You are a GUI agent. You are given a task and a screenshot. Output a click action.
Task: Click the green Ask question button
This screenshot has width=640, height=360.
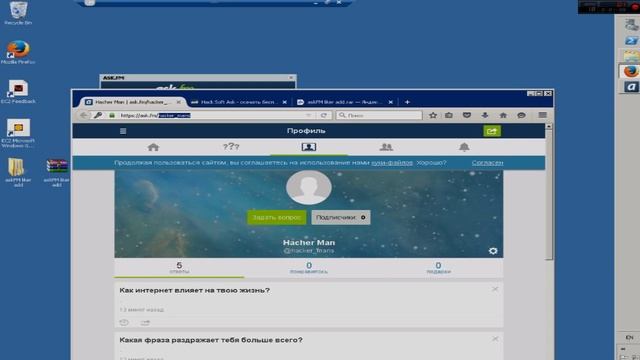pos(276,218)
